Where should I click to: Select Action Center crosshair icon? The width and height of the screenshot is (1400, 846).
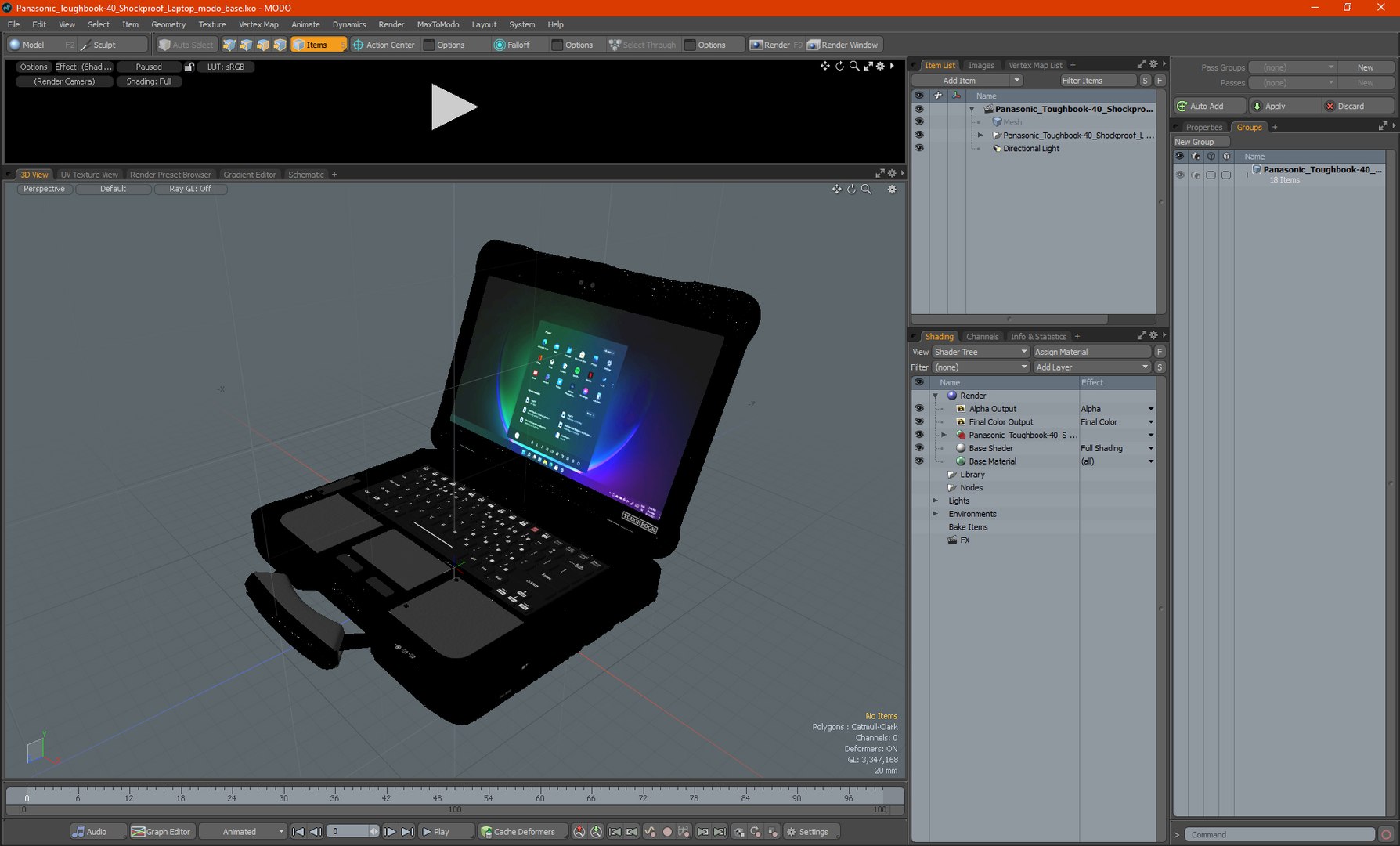[359, 45]
